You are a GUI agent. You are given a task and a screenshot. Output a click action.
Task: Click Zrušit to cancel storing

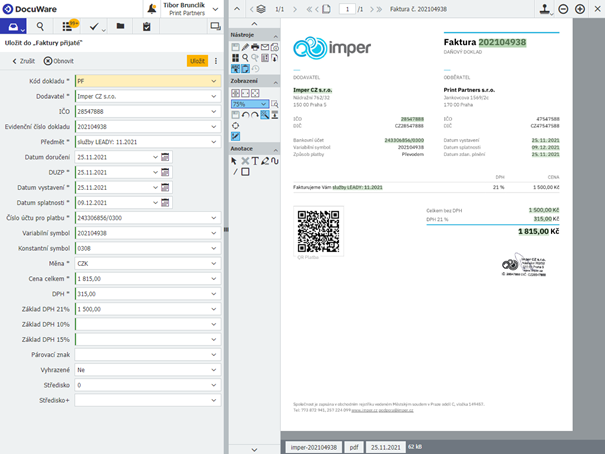coord(24,61)
